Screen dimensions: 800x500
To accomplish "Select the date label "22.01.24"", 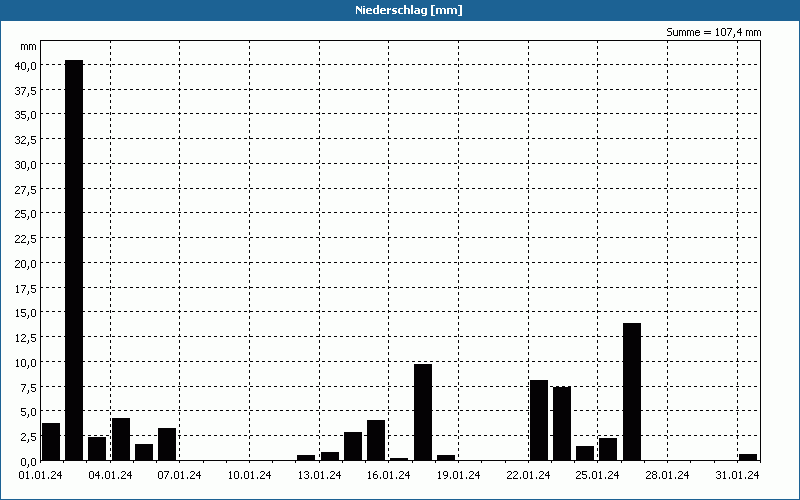I will tap(529, 475).
